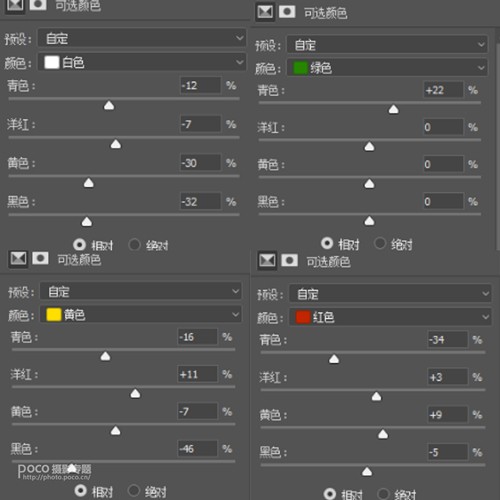Click black slider handle in white panel
Screen dimensions: 500x500
coord(87,221)
